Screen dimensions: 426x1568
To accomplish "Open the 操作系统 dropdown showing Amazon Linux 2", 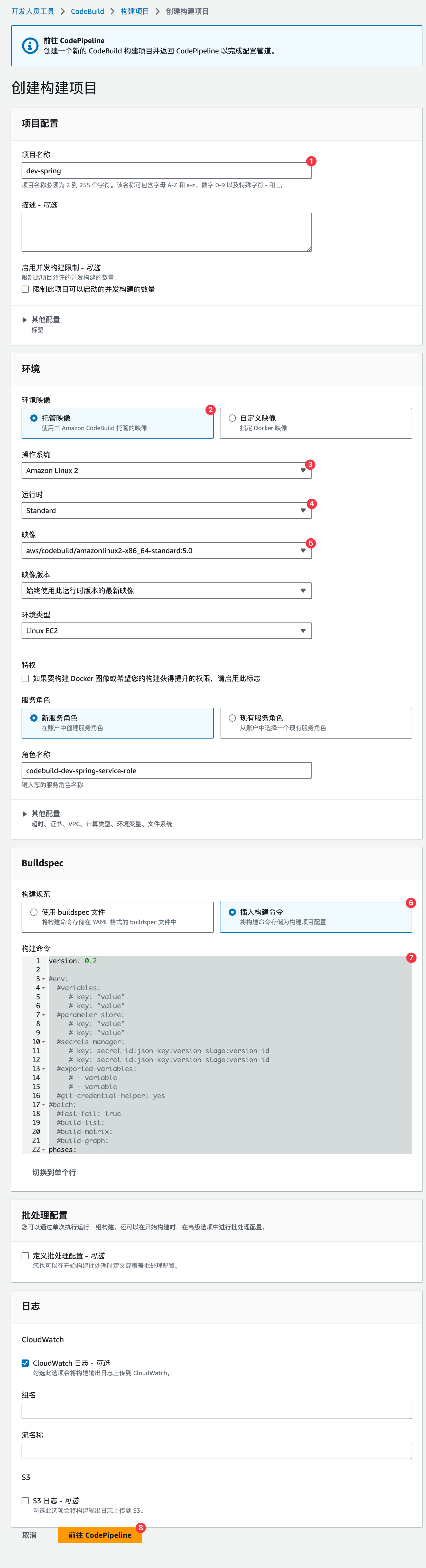I will coord(166,470).
